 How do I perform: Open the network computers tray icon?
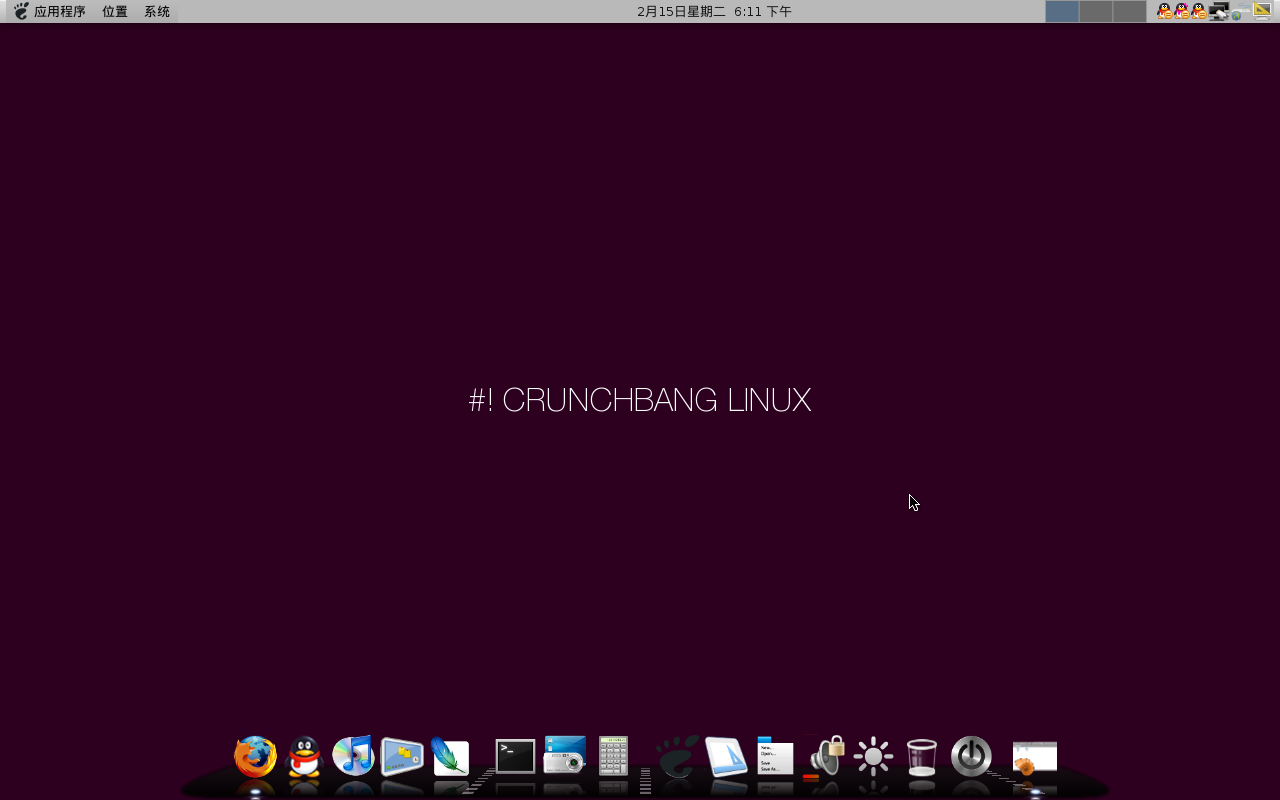[x=1219, y=12]
